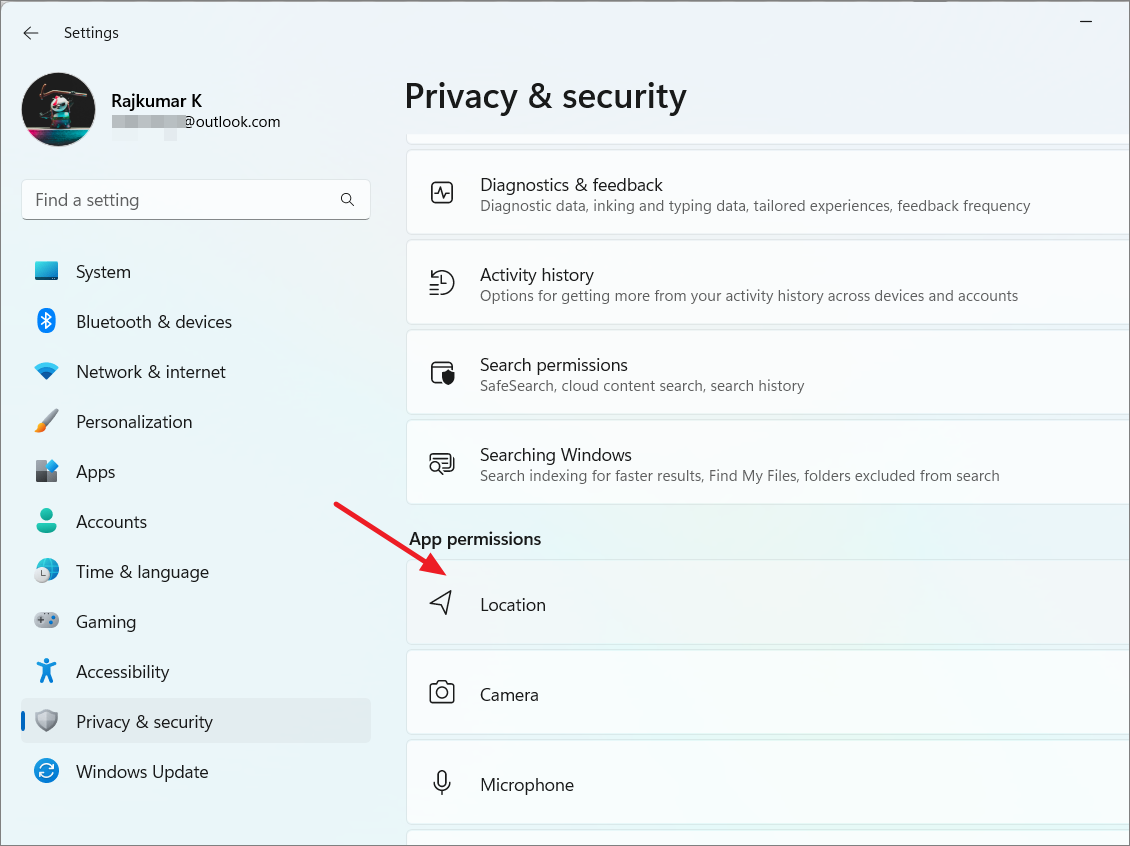Open Searching Windows settings
Screen dimensions: 1130x846
768,463
